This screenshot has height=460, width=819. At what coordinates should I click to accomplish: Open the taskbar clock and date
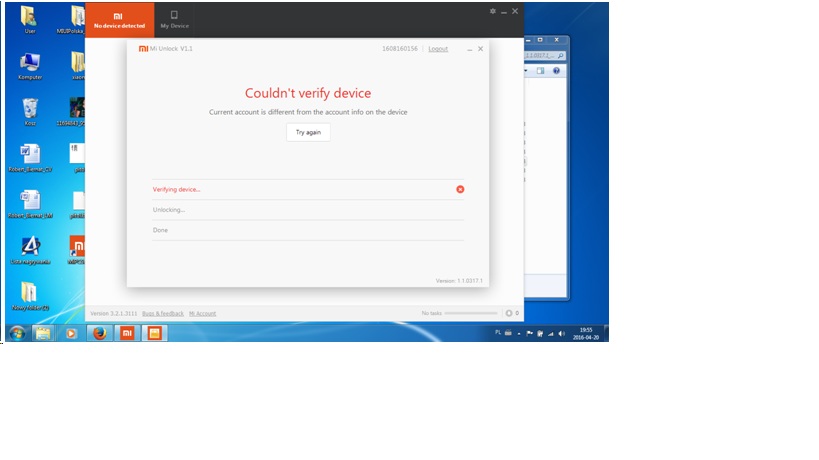coord(586,333)
